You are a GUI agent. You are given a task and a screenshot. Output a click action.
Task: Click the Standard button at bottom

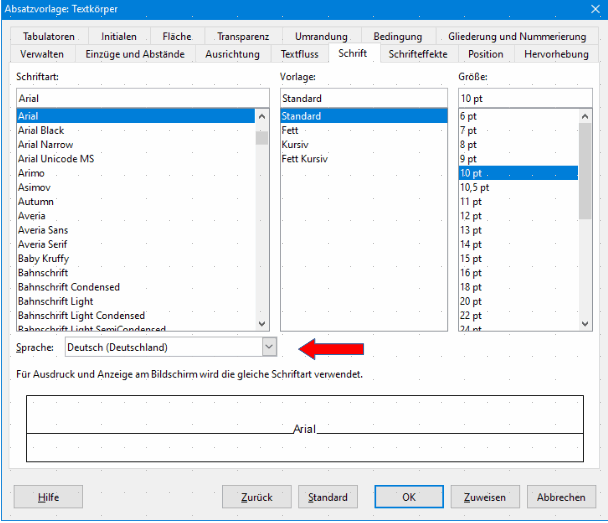pos(328,497)
